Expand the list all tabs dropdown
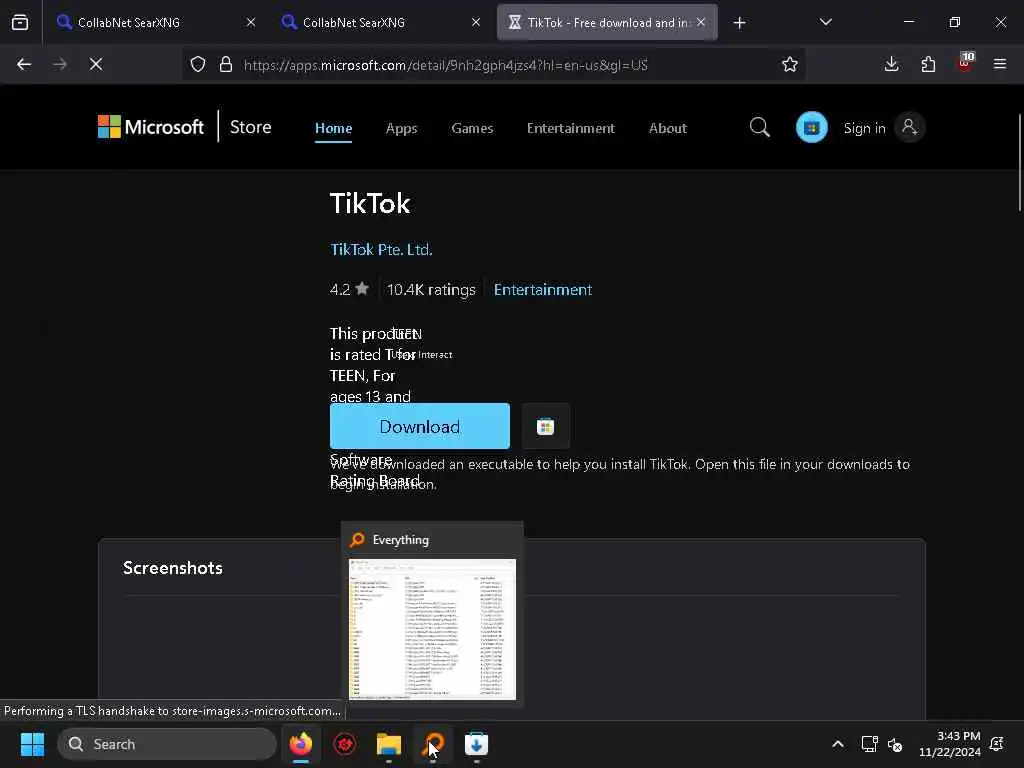Screen dimensions: 1024x768 [825, 22]
